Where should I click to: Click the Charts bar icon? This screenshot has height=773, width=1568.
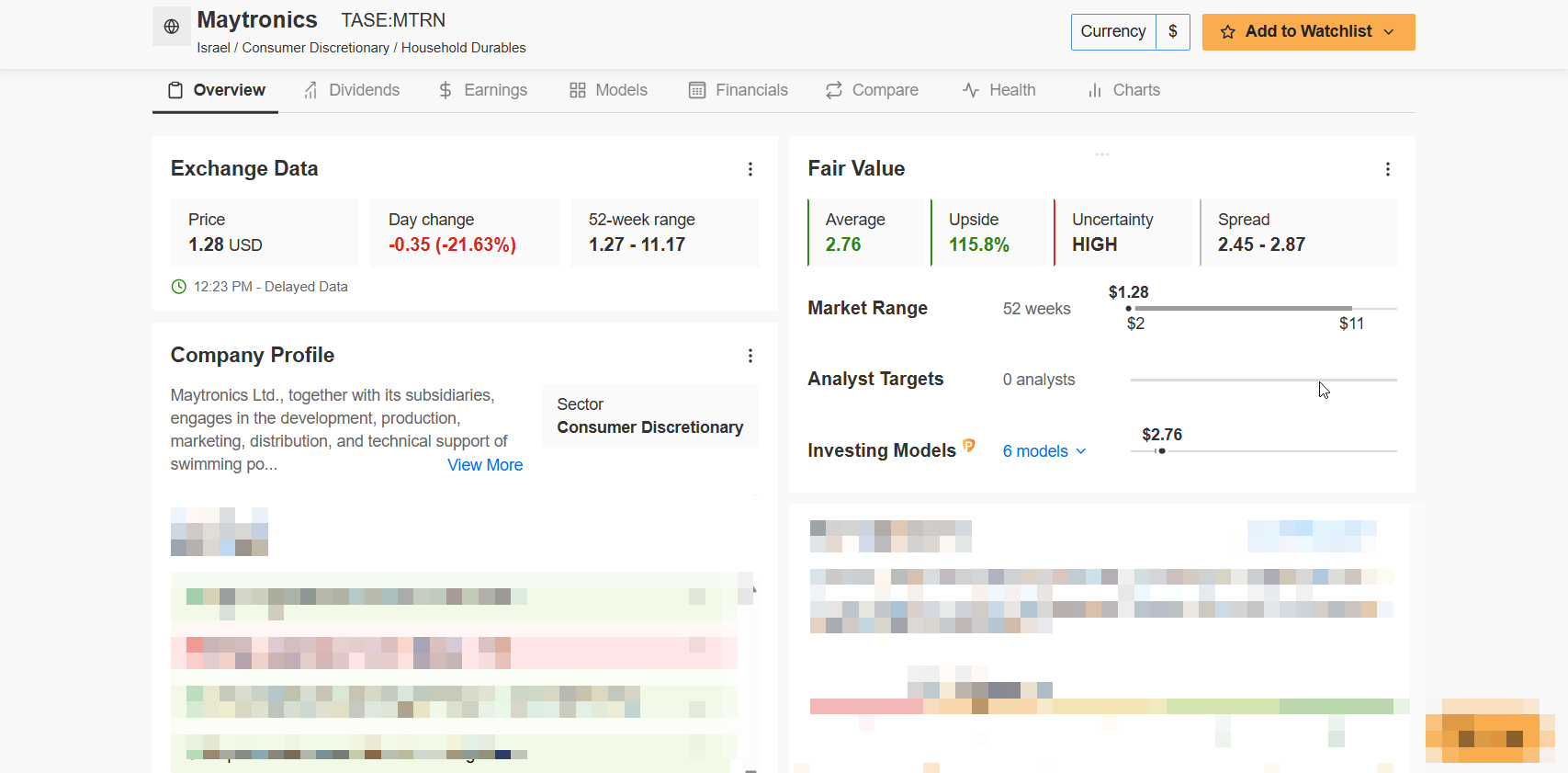[x=1095, y=90]
